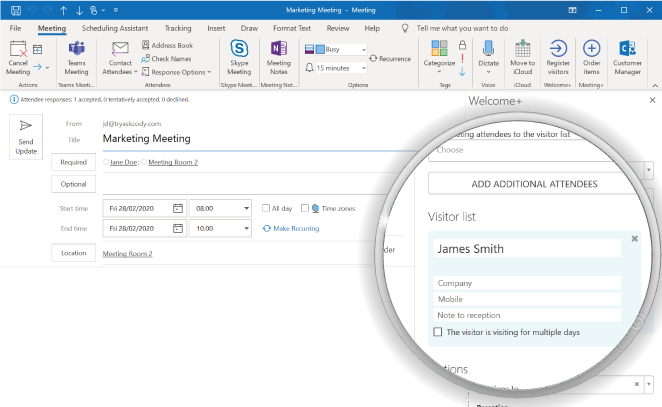Launch Customer Manager
The image size is (662, 407).
(627, 58)
